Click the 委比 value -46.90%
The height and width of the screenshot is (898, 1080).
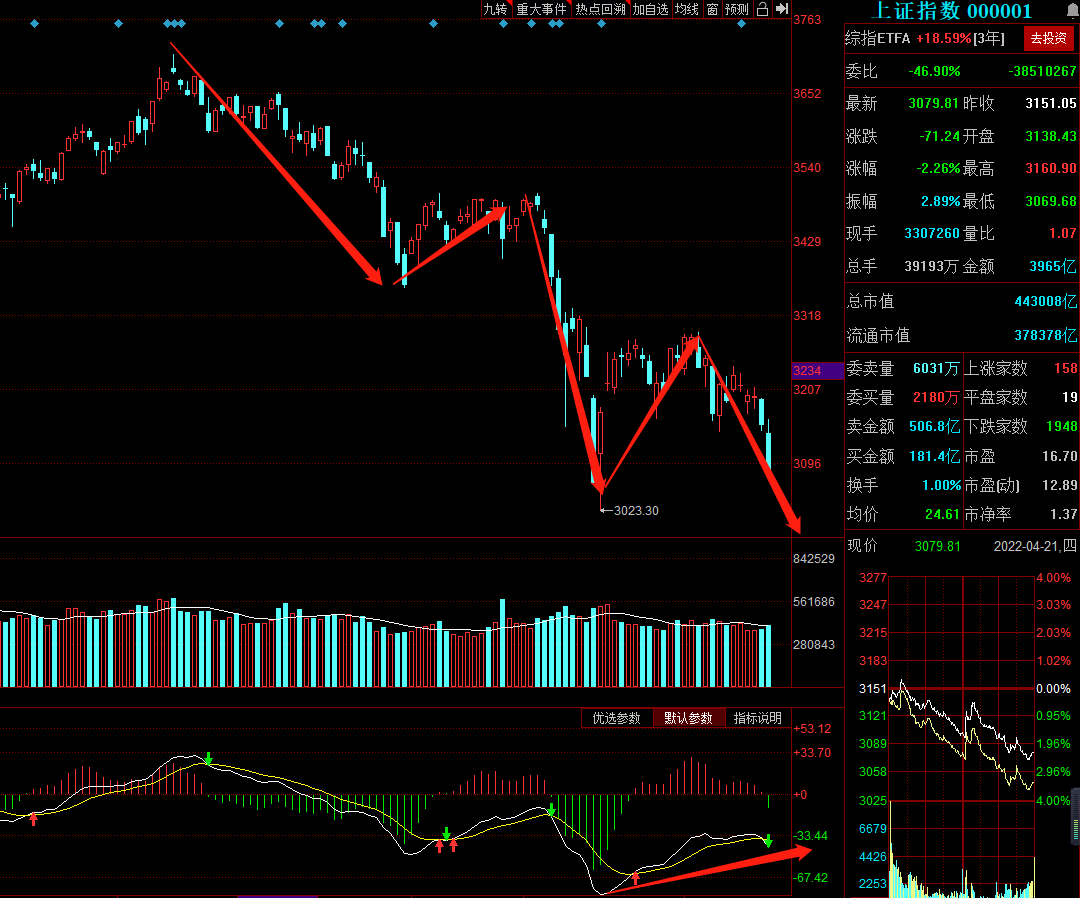click(x=934, y=72)
